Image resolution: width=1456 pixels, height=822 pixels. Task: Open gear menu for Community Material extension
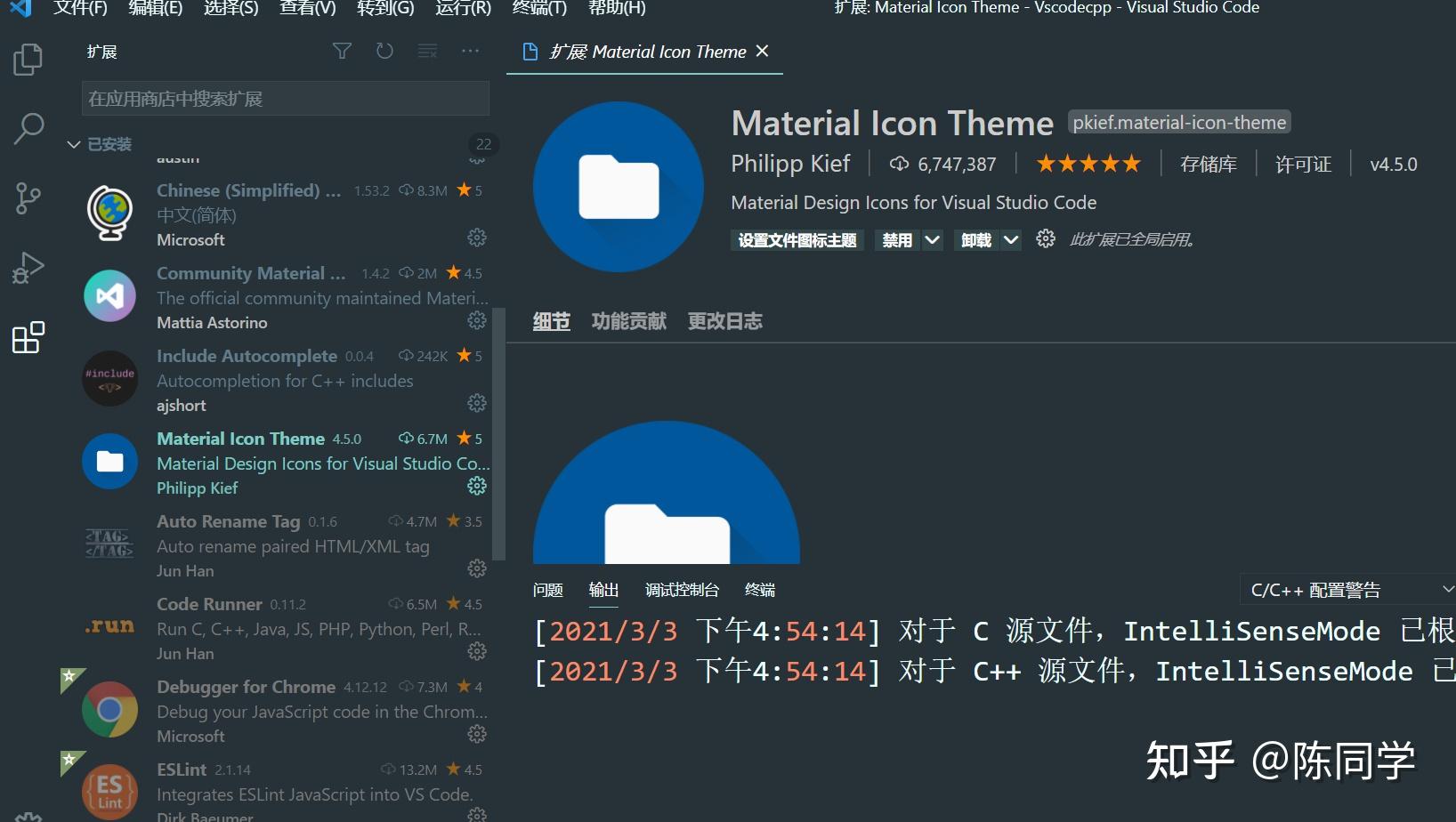(477, 320)
